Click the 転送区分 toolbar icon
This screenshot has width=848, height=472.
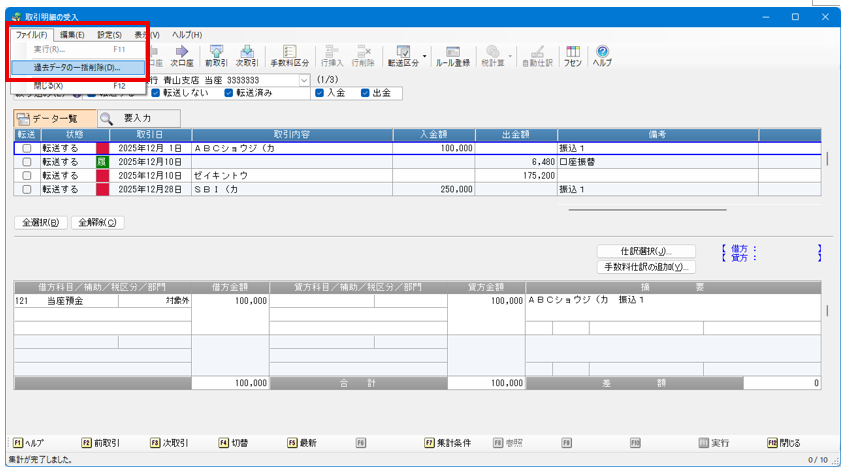click(x=403, y=55)
